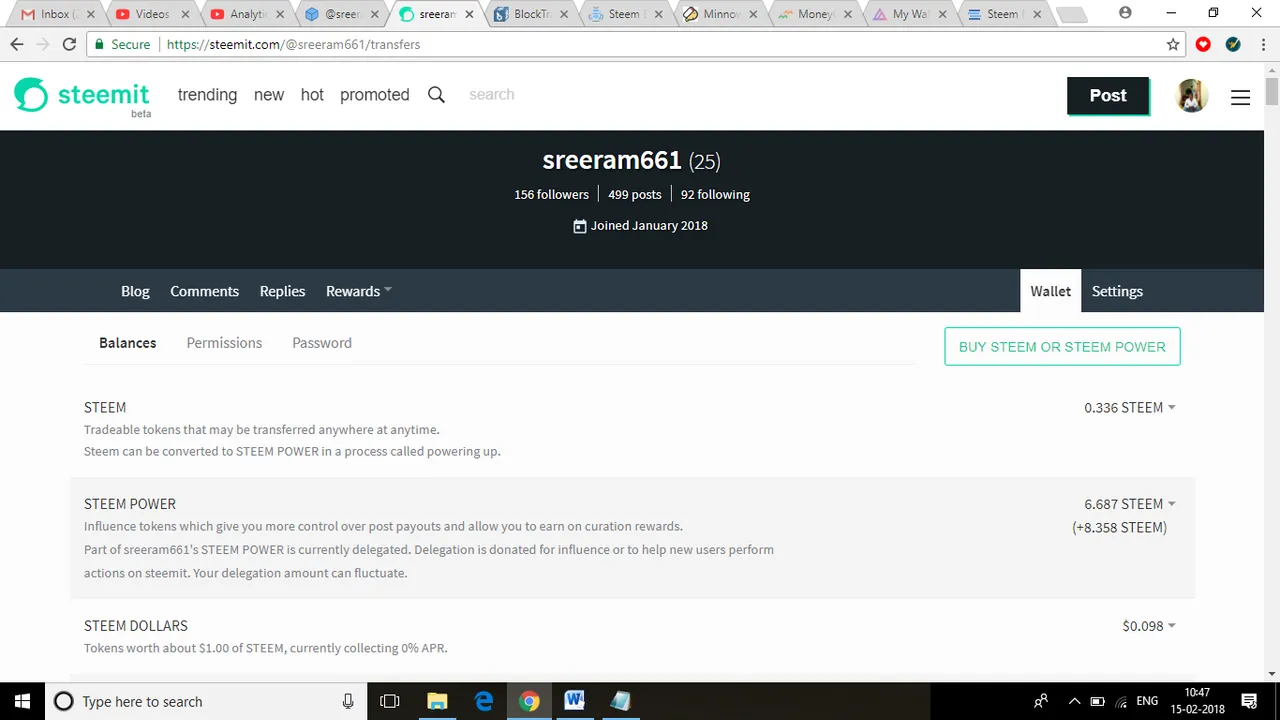Open Word from the taskbar
Image resolution: width=1280 pixels, height=720 pixels.
click(574, 701)
